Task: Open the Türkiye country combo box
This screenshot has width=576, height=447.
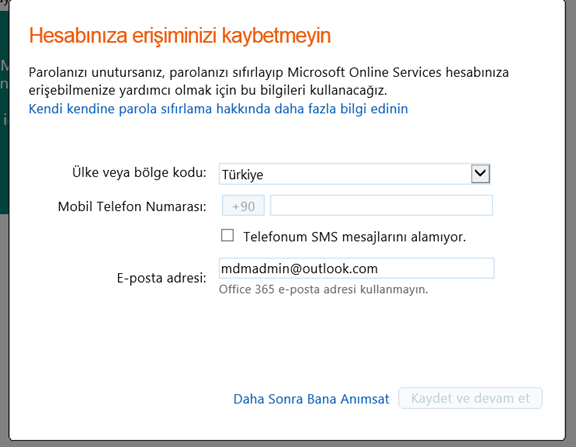Action: 354,174
